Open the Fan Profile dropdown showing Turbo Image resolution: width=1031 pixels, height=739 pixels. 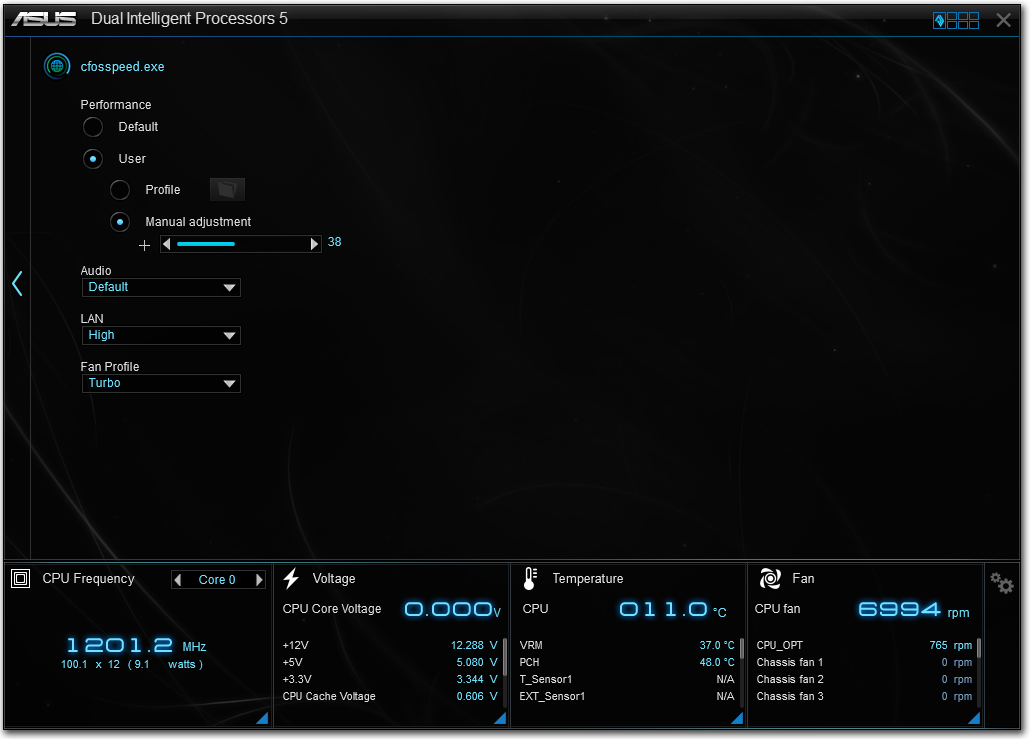pyautogui.click(x=161, y=383)
